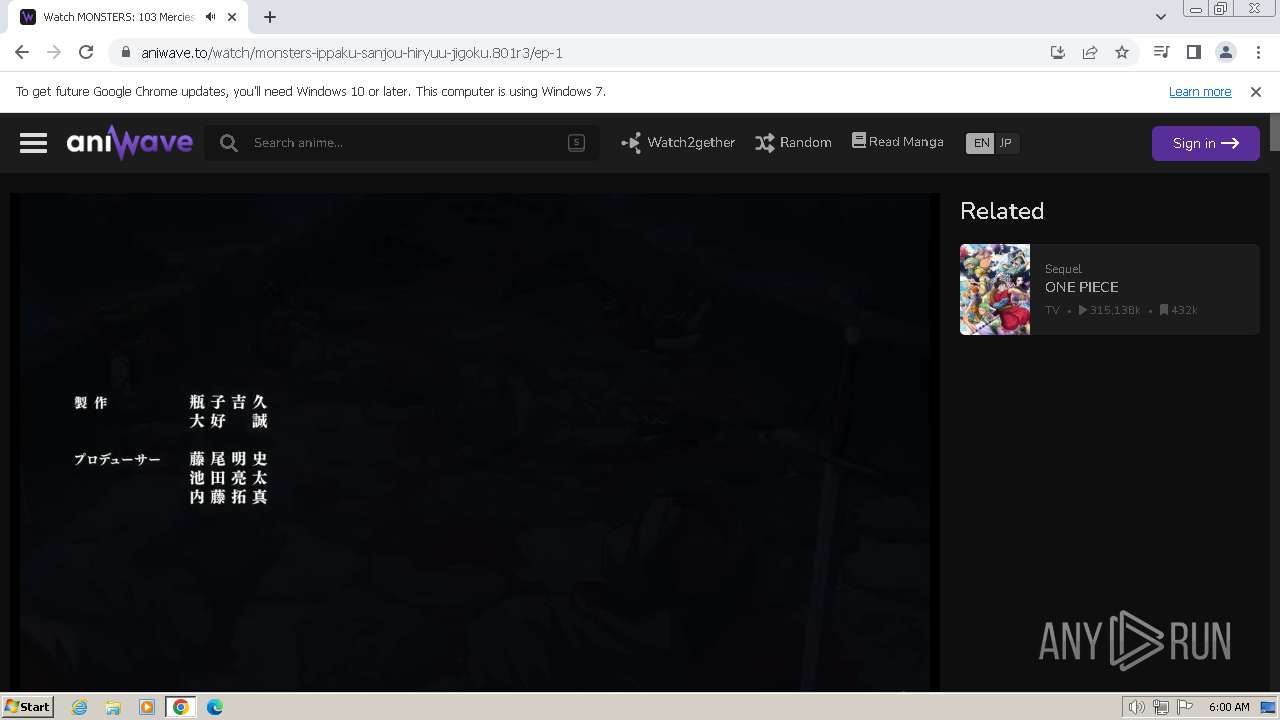Go forward to next page
Screen dimensions: 1280x720
click(x=54, y=52)
